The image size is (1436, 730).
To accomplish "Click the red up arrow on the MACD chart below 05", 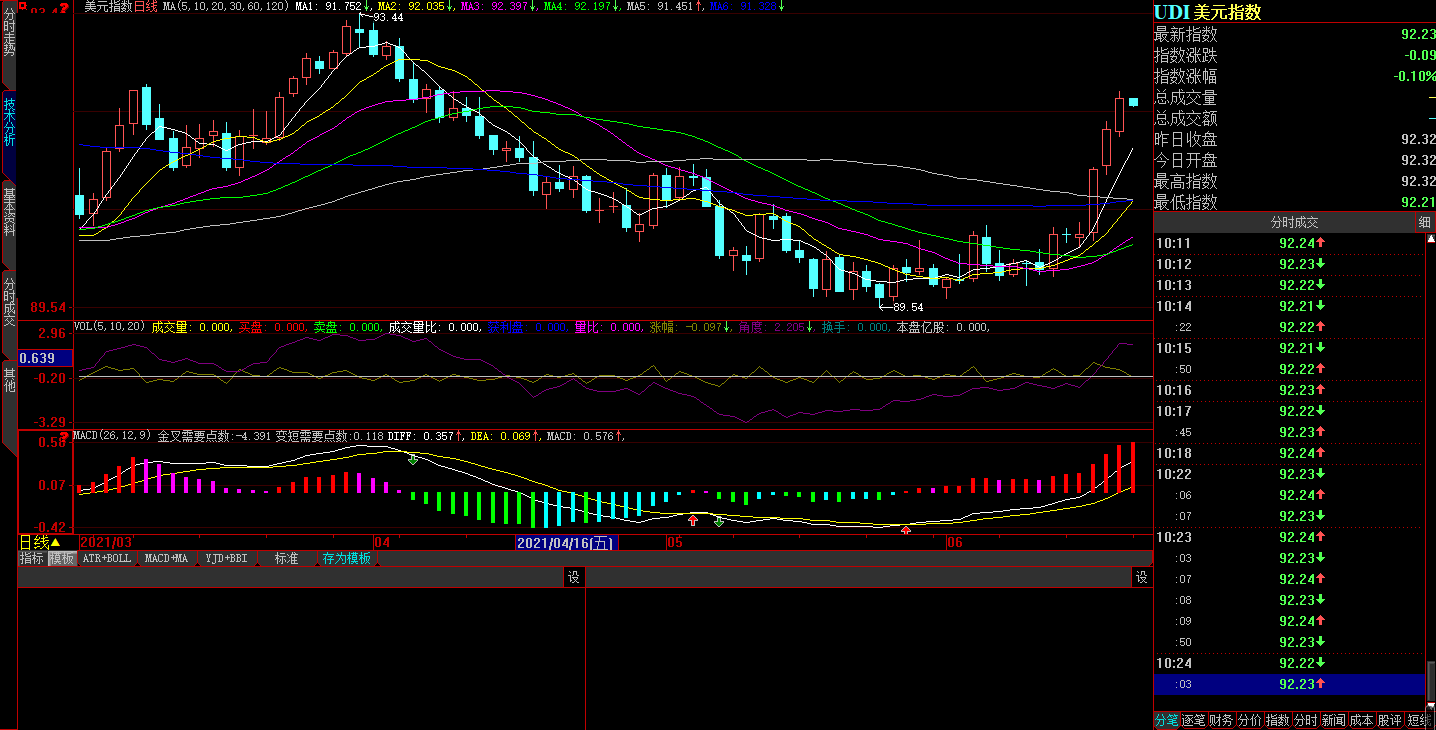I will click(x=692, y=520).
